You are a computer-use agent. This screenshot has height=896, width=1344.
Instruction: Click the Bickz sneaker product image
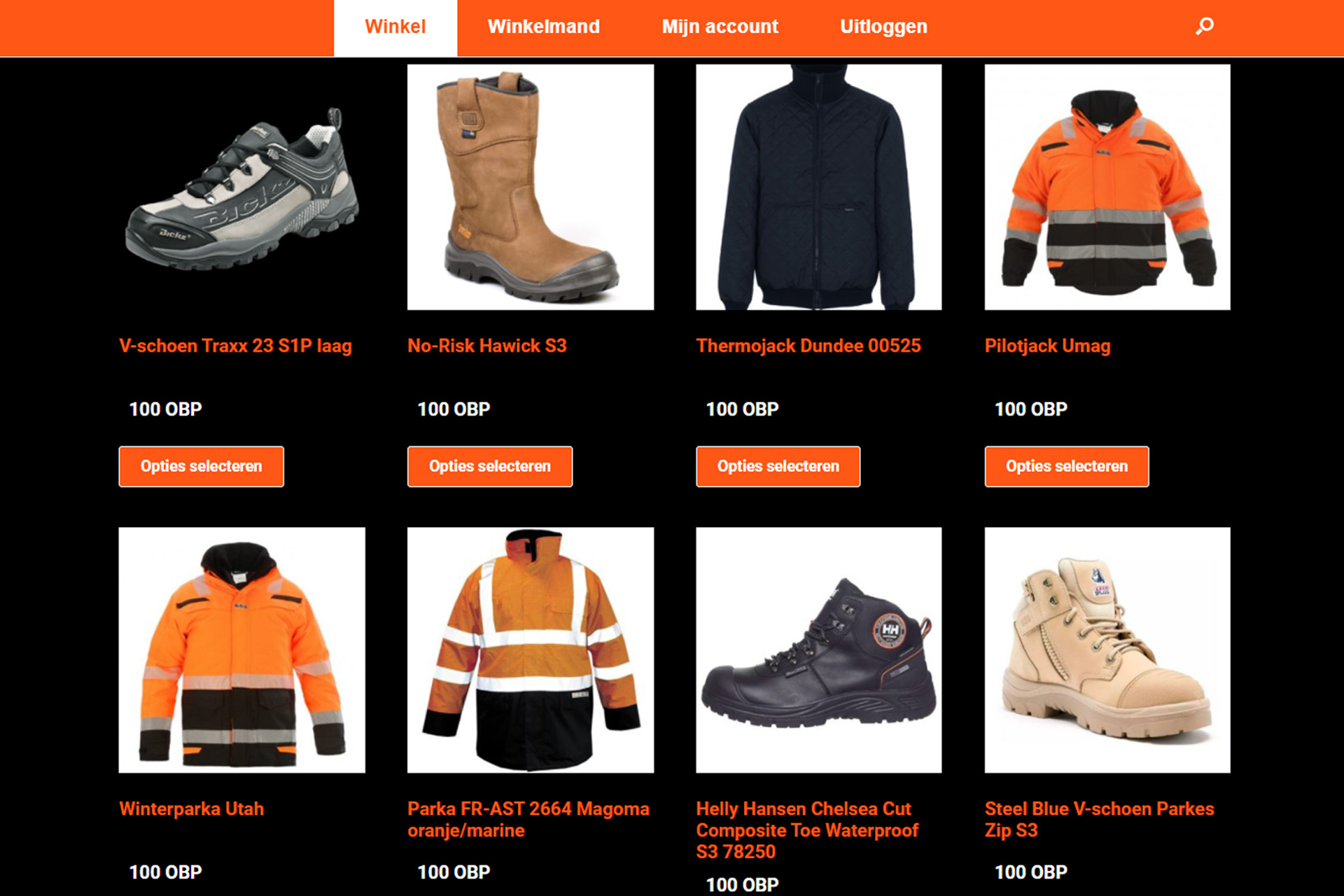[242, 187]
